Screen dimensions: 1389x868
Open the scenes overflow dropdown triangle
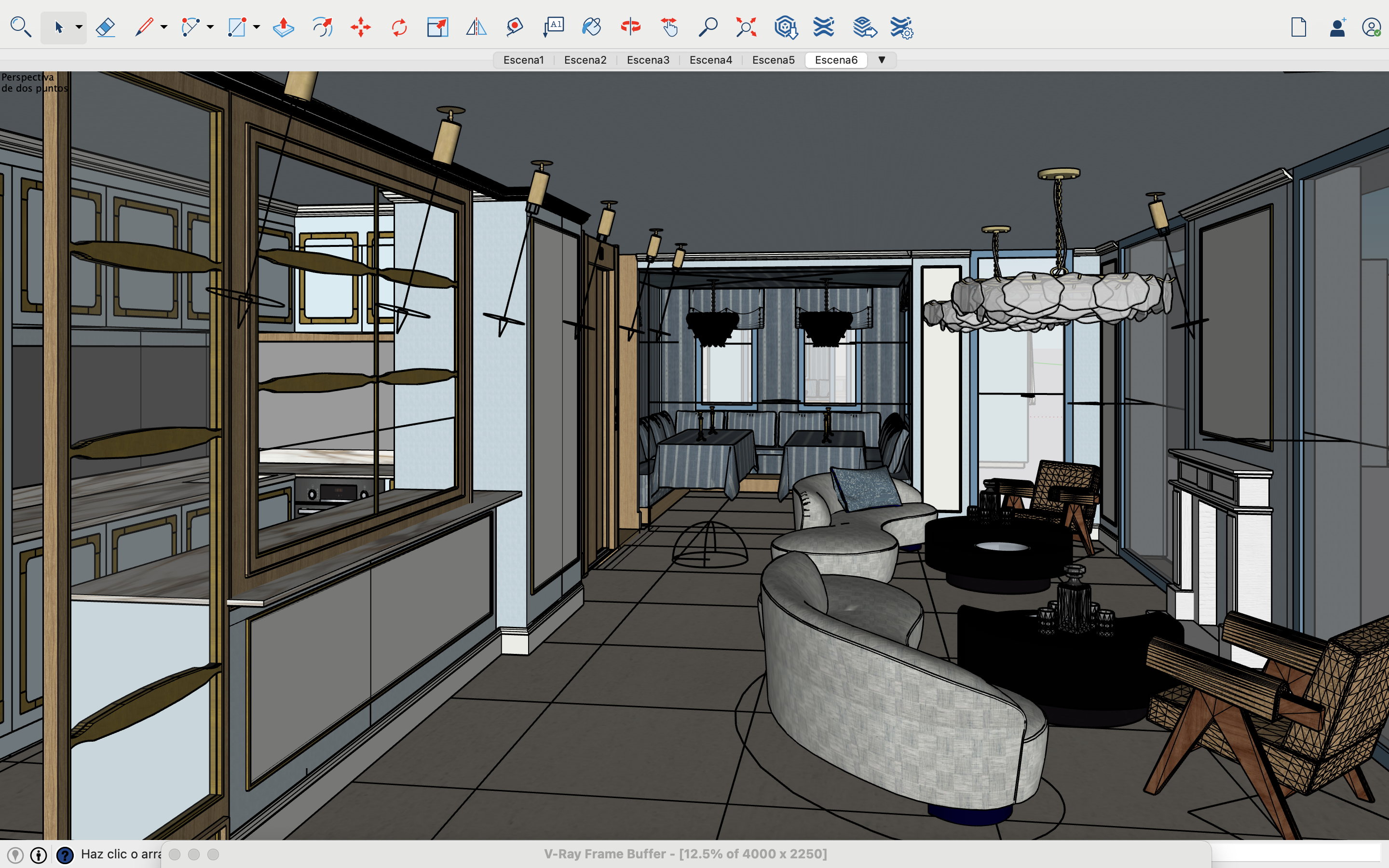[882, 60]
